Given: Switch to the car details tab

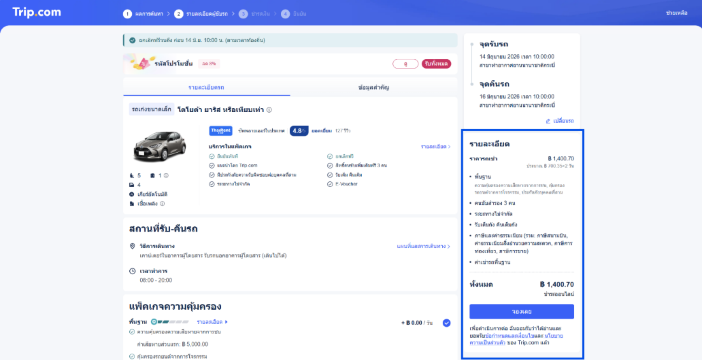Looking at the screenshot, I should 206,87.
